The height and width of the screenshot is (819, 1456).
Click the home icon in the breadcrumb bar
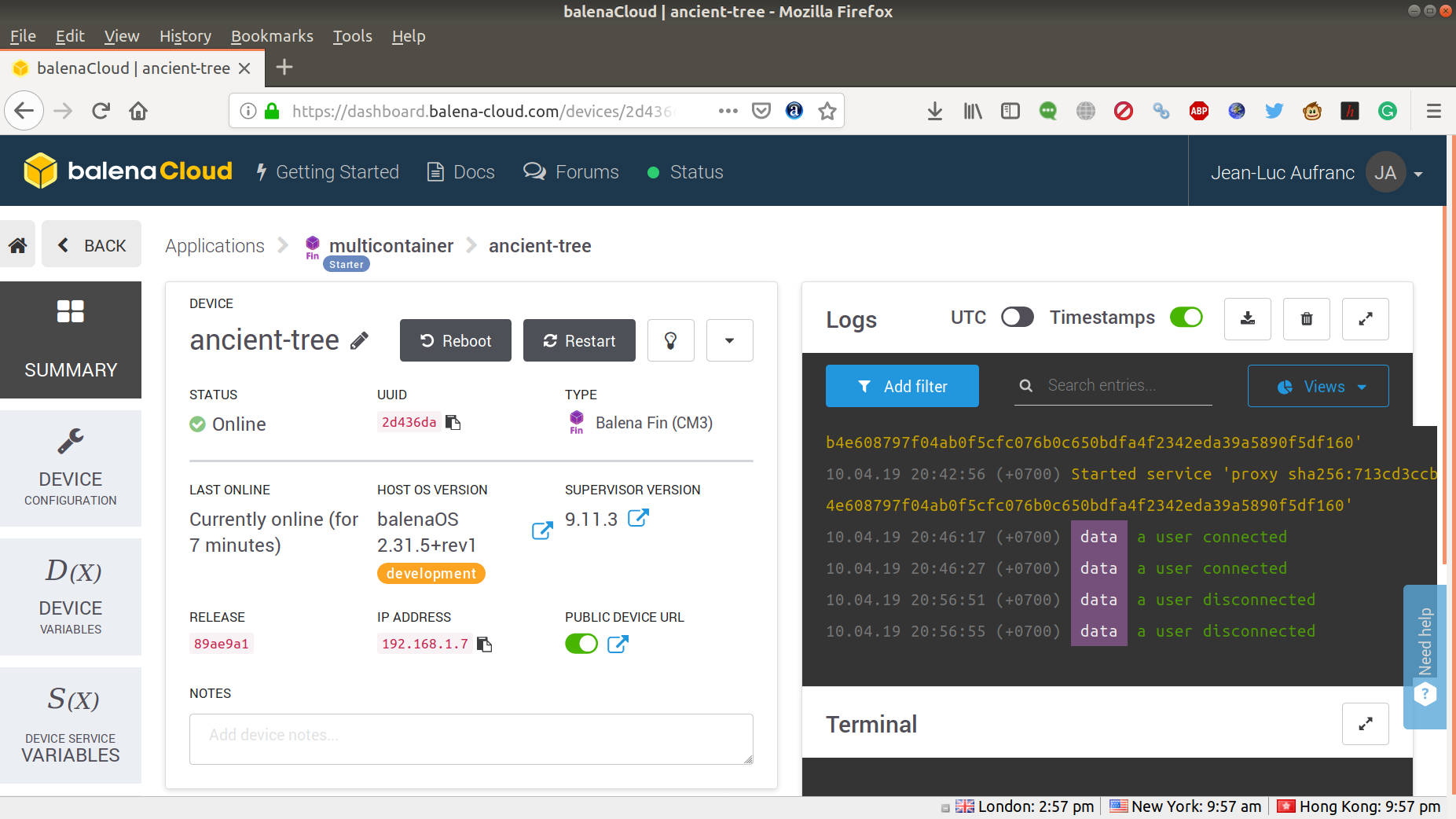pos(17,245)
